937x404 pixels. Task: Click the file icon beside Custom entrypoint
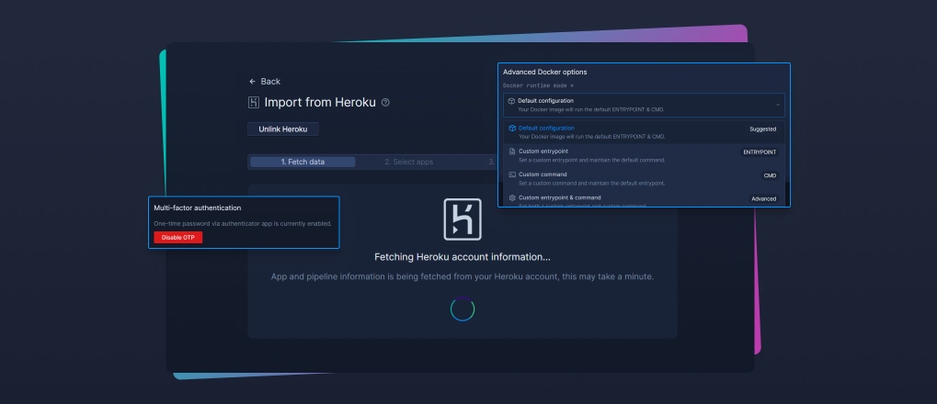pos(512,151)
